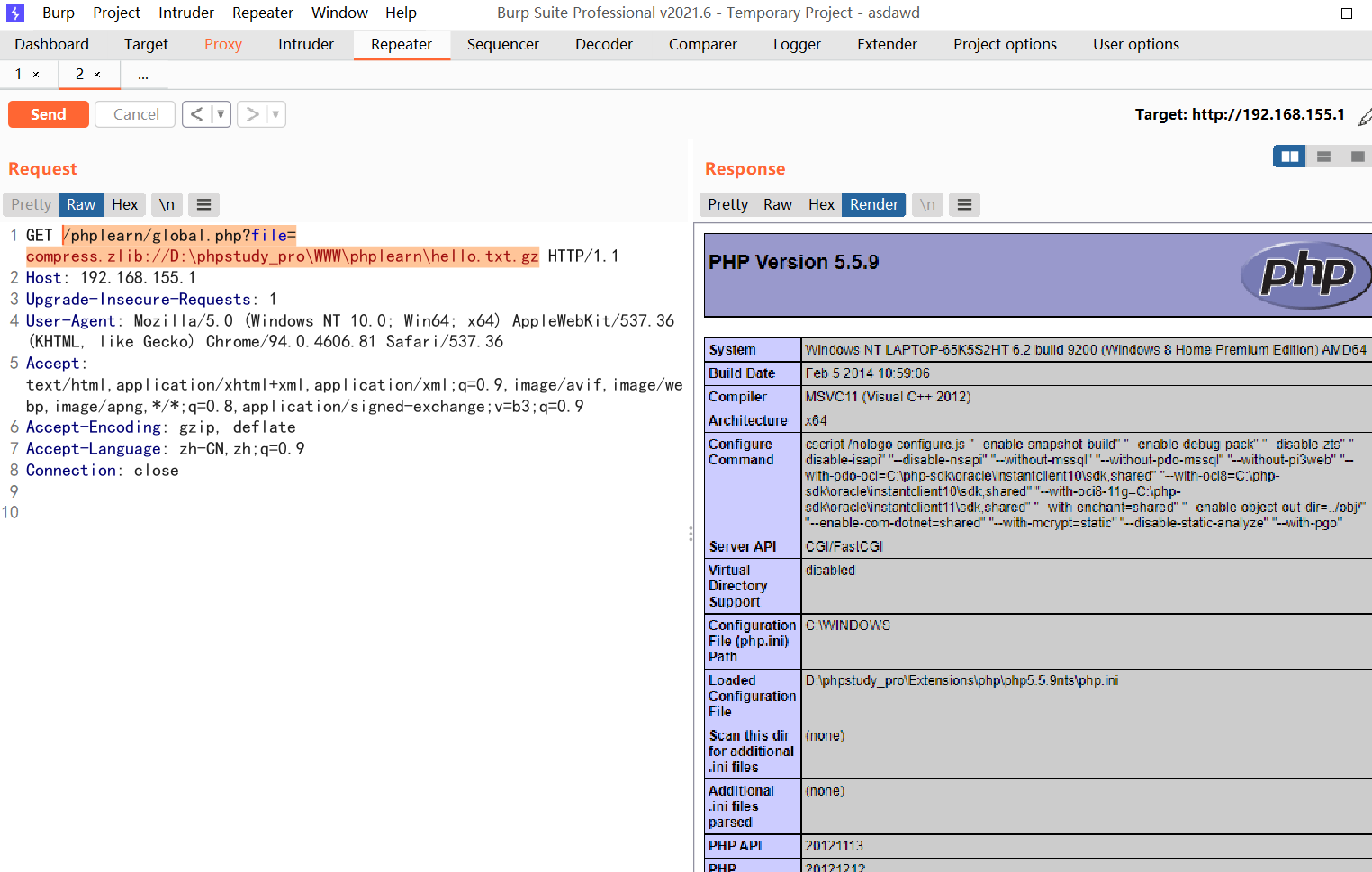Screen dimensions: 1372x872
Task: Switch to the Logger tab
Action: (x=797, y=44)
